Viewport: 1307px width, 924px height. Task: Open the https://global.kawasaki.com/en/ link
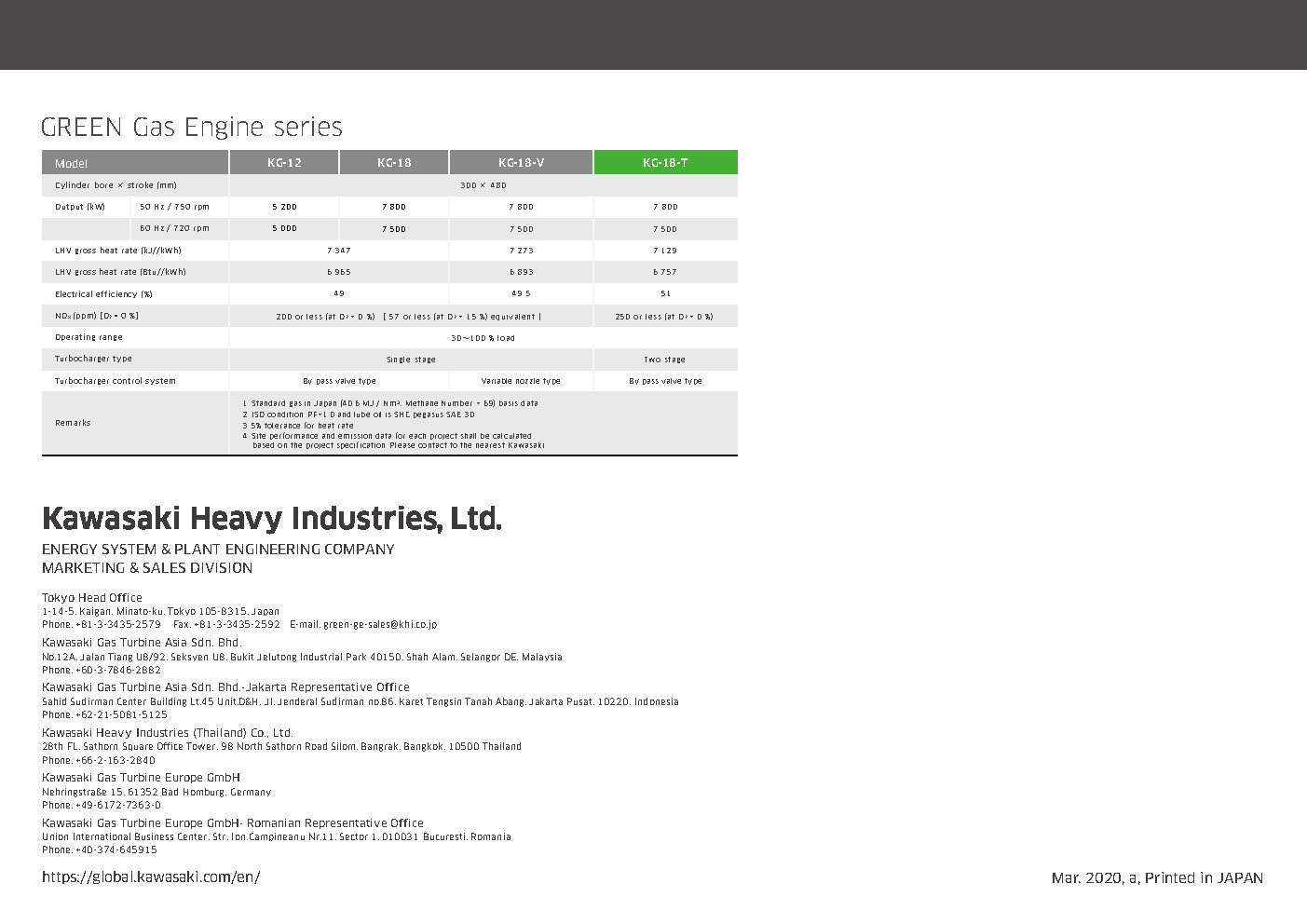151,876
